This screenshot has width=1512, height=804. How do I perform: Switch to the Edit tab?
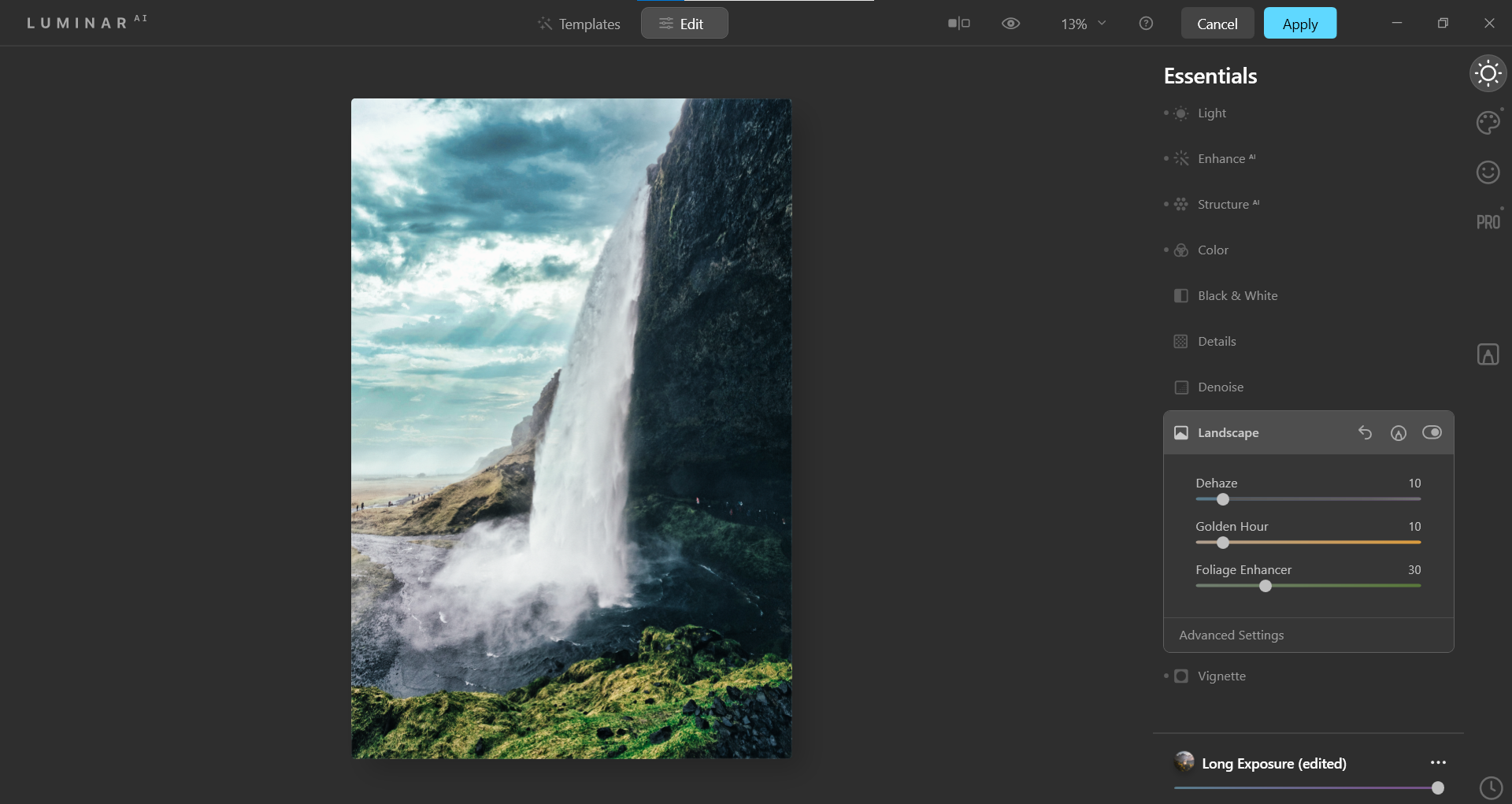[x=684, y=24]
